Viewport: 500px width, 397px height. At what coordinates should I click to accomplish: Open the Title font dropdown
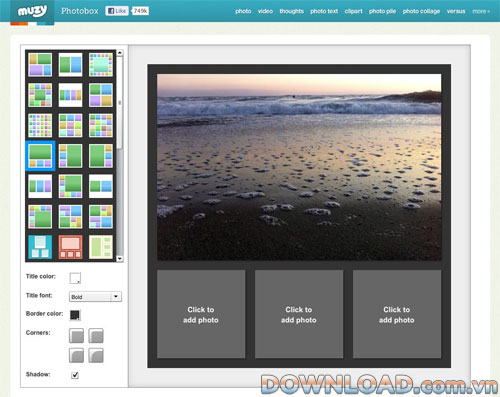[x=95, y=297]
